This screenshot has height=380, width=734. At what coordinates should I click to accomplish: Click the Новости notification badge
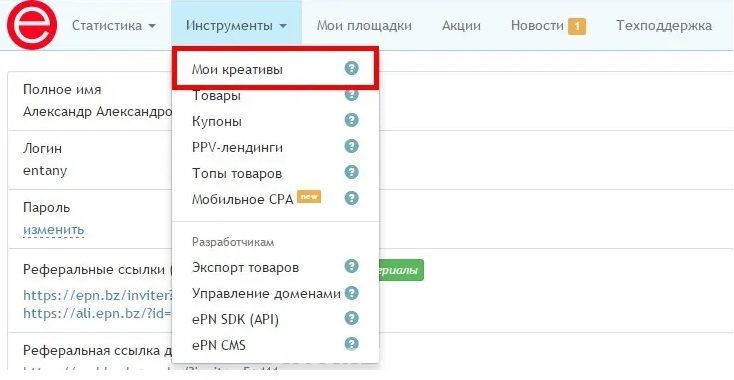[577, 26]
